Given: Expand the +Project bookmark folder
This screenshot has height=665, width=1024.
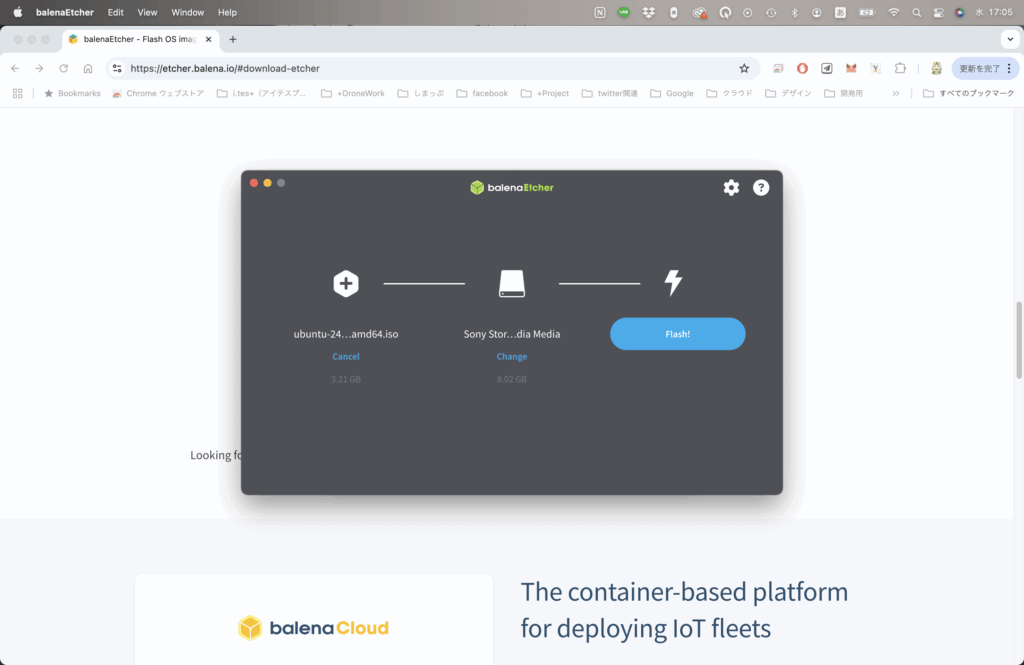Looking at the screenshot, I should pos(545,93).
